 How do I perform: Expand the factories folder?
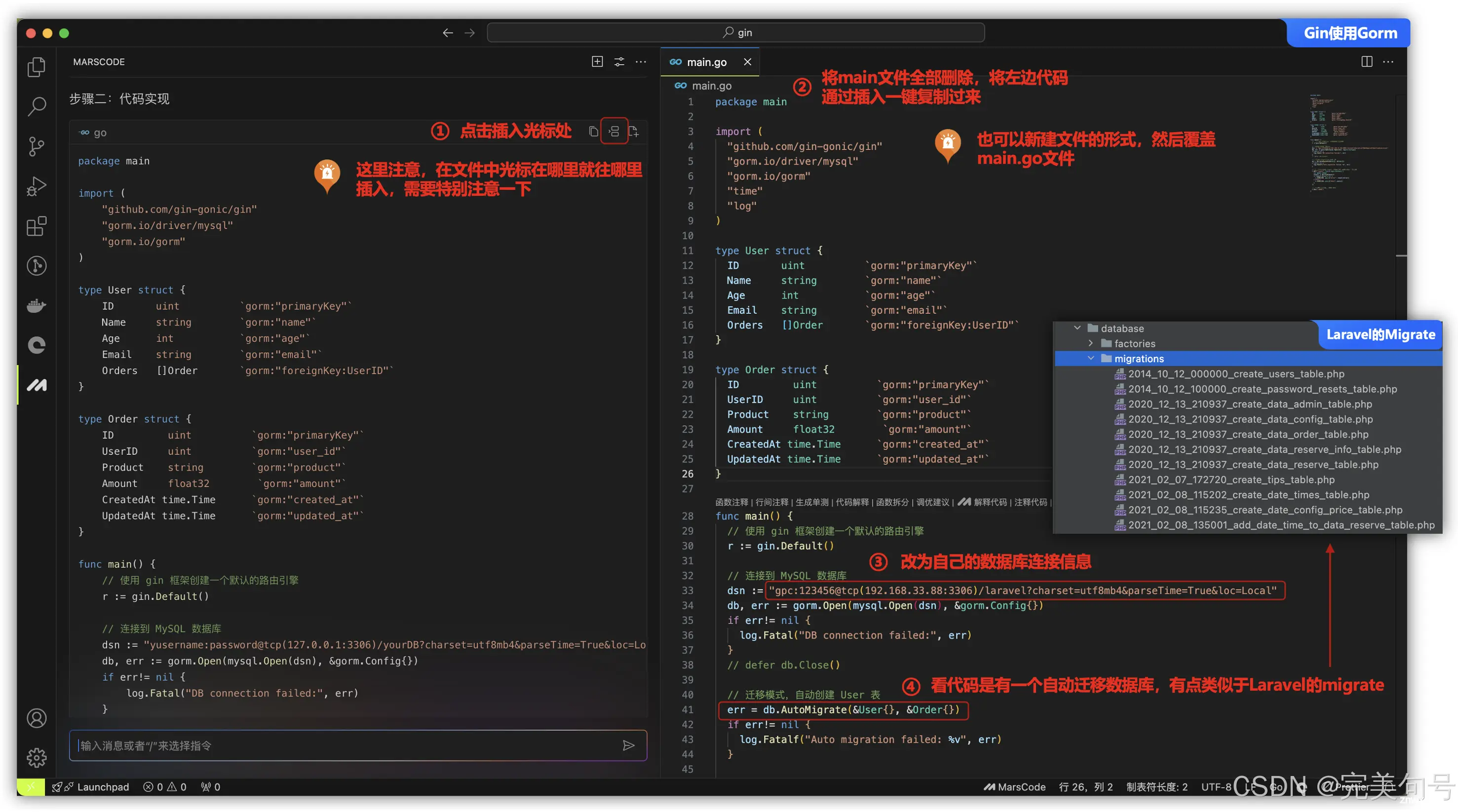[1091, 343]
